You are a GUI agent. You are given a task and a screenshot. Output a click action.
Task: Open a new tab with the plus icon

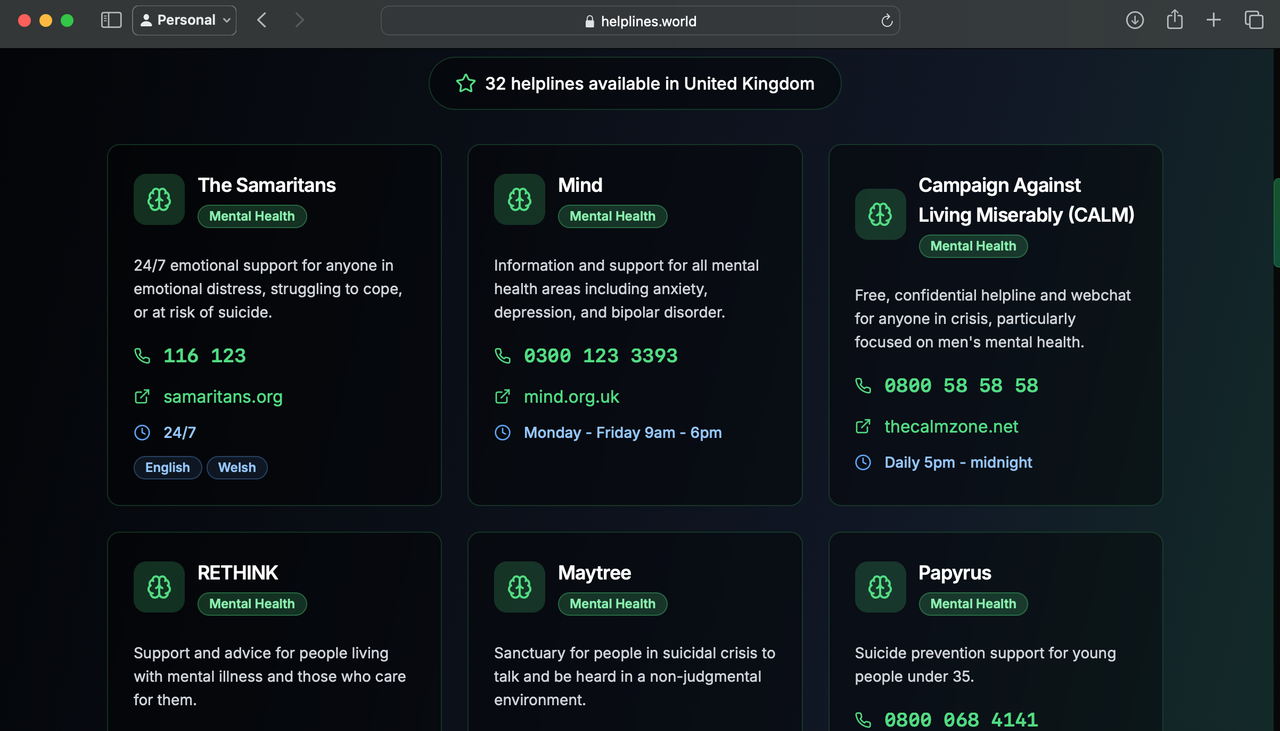[1213, 20]
